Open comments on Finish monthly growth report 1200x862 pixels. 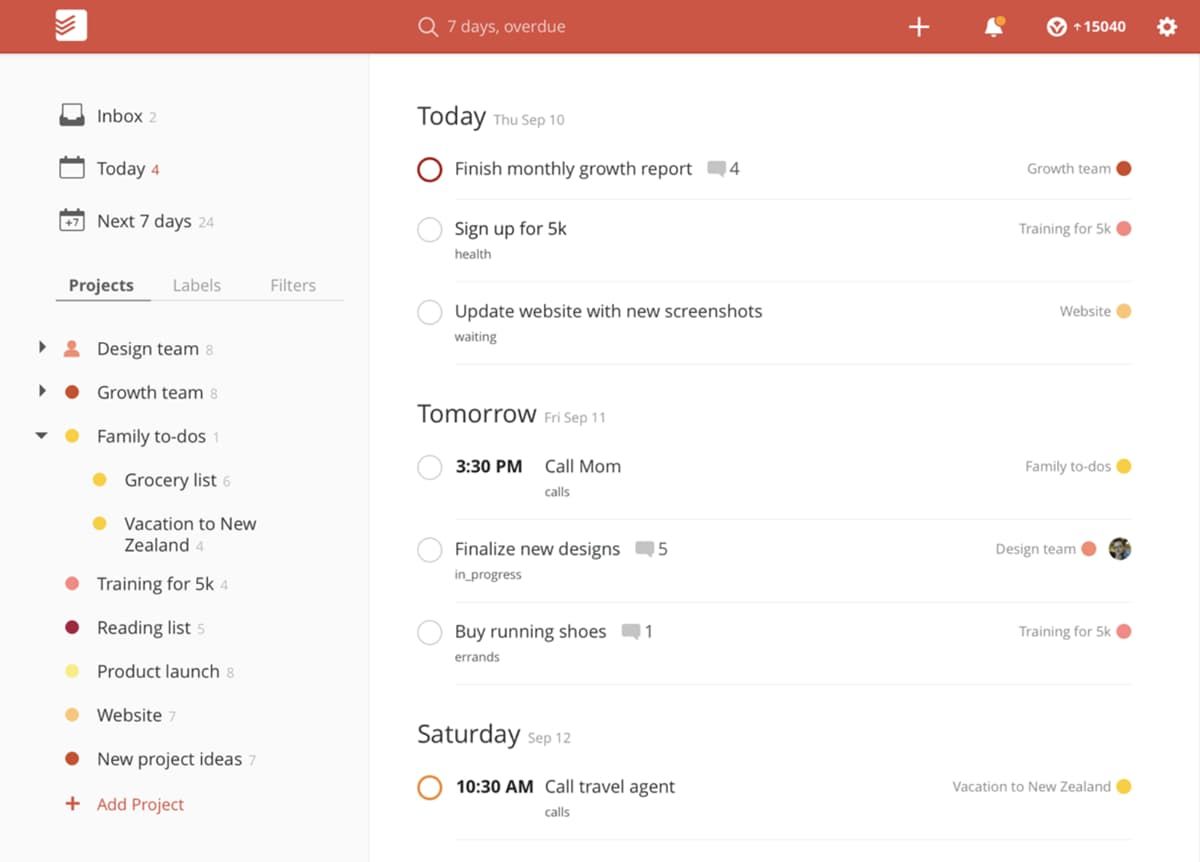tap(719, 168)
